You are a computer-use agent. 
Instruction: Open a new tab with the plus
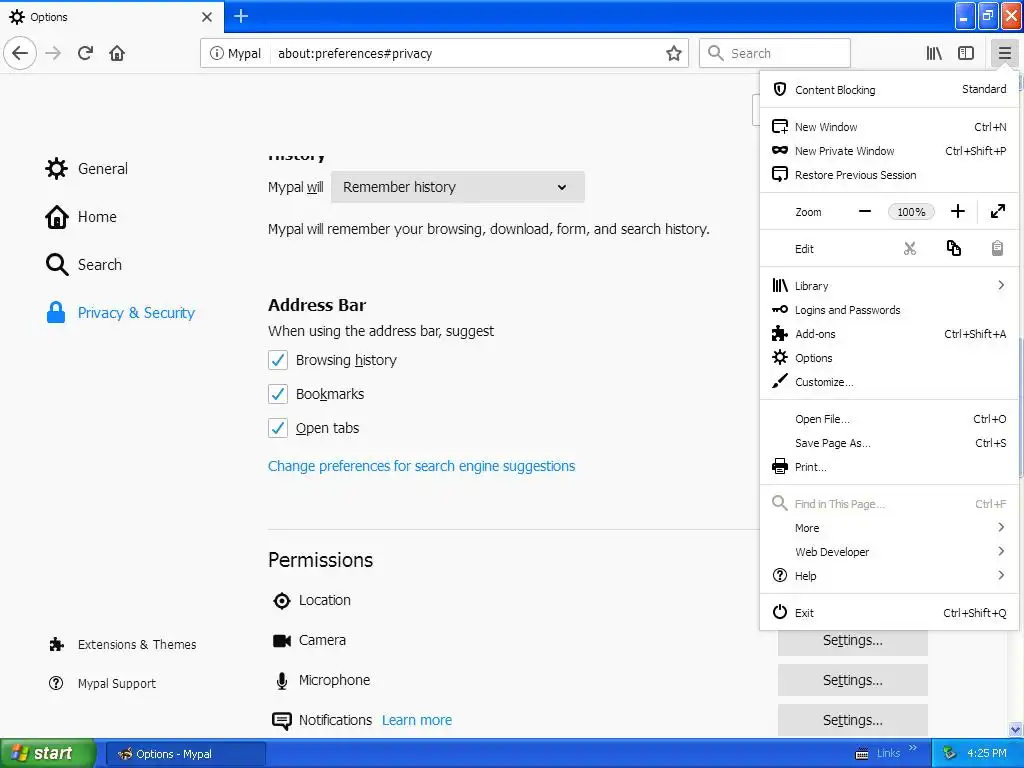[241, 16]
